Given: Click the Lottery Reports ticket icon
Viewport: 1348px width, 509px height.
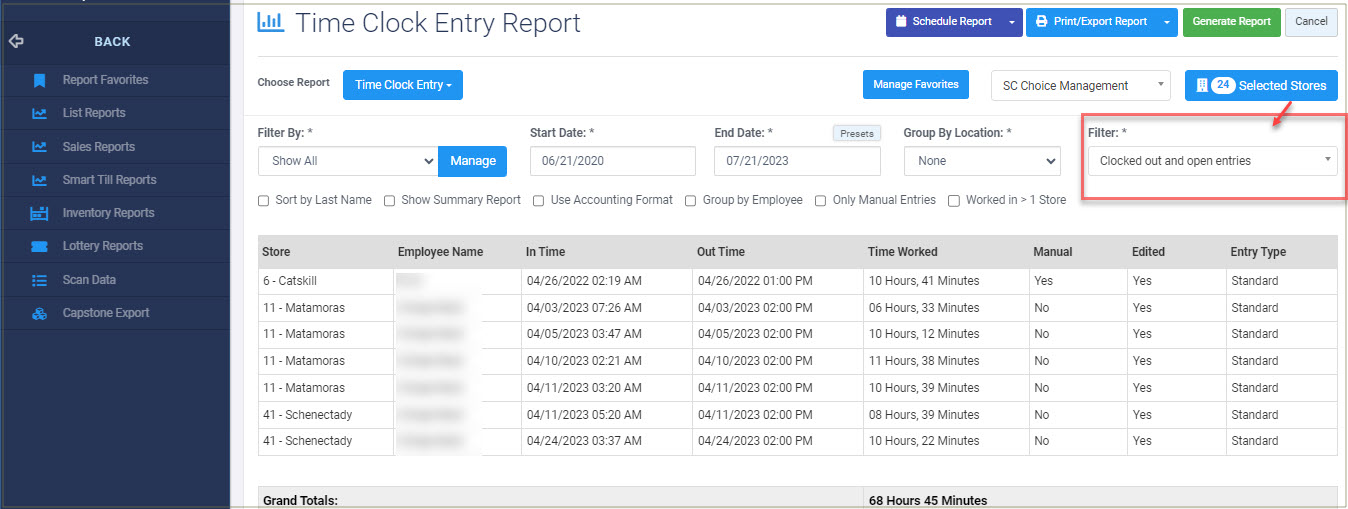Looking at the screenshot, I should (x=39, y=246).
